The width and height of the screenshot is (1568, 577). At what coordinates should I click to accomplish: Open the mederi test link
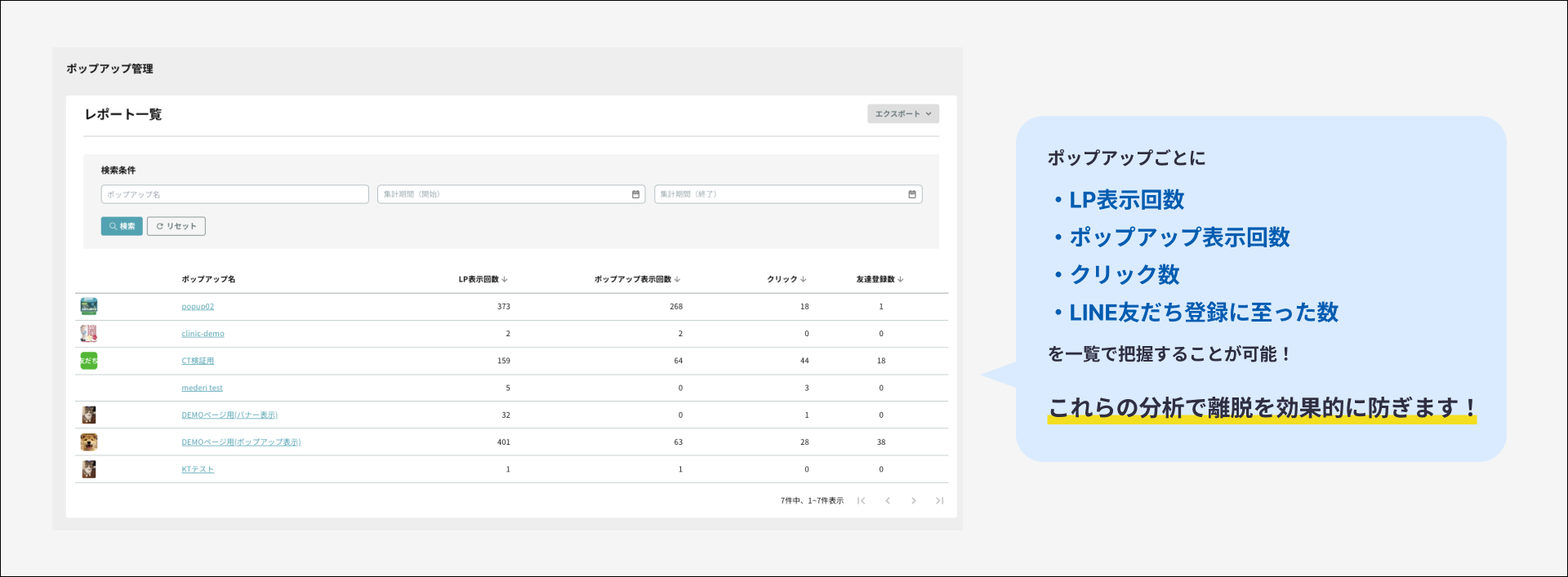coord(202,388)
